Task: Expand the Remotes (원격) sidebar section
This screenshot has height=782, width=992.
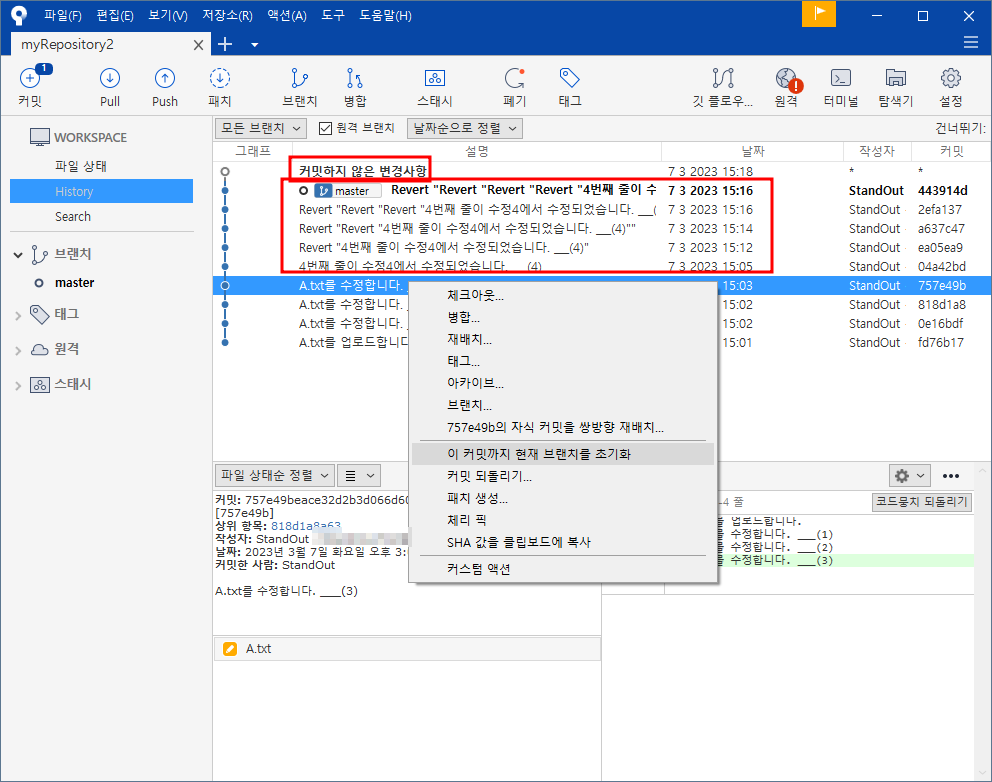Action: pos(18,351)
